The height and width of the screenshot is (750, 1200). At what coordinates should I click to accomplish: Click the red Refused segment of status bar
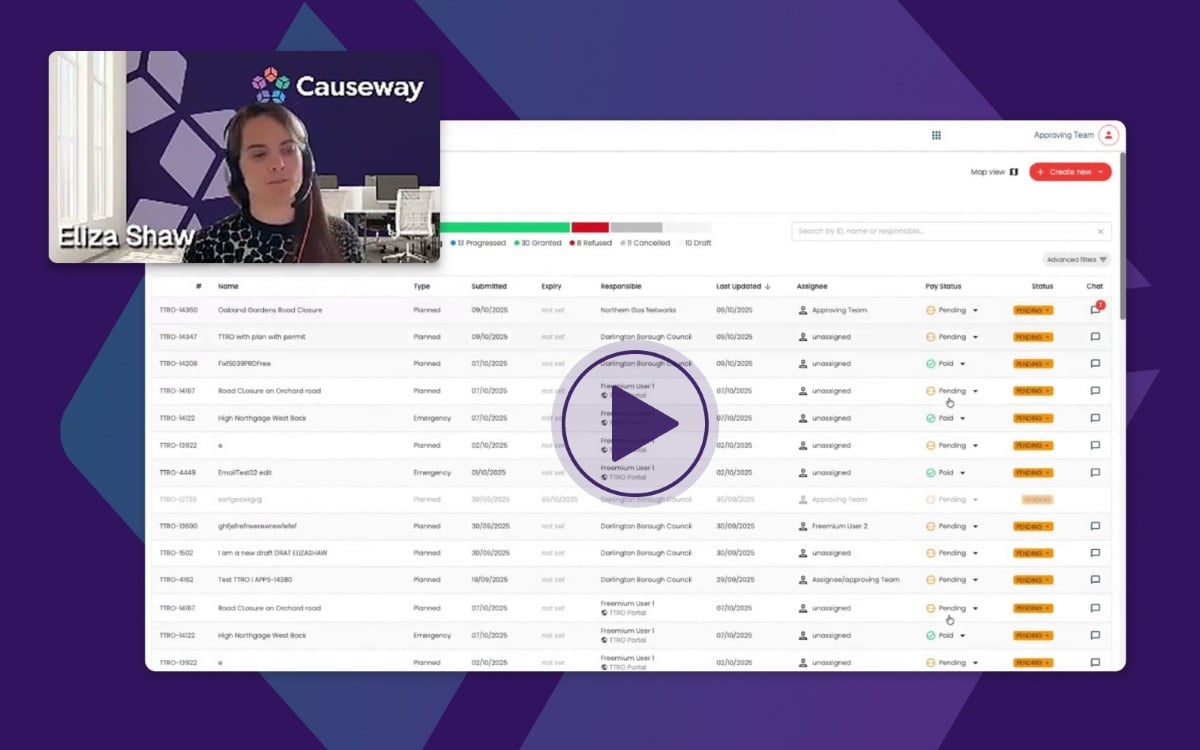pyautogui.click(x=590, y=228)
